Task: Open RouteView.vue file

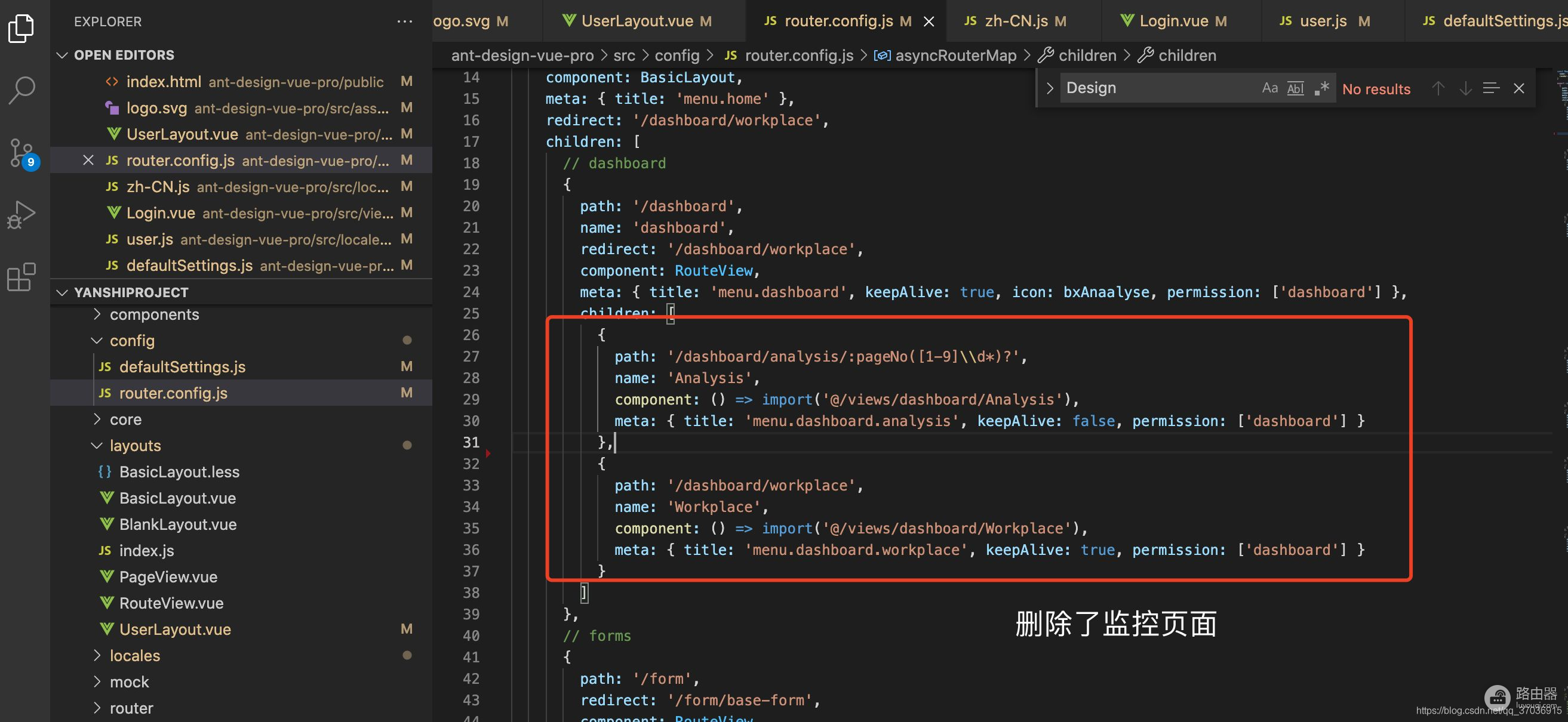Action: point(241,602)
